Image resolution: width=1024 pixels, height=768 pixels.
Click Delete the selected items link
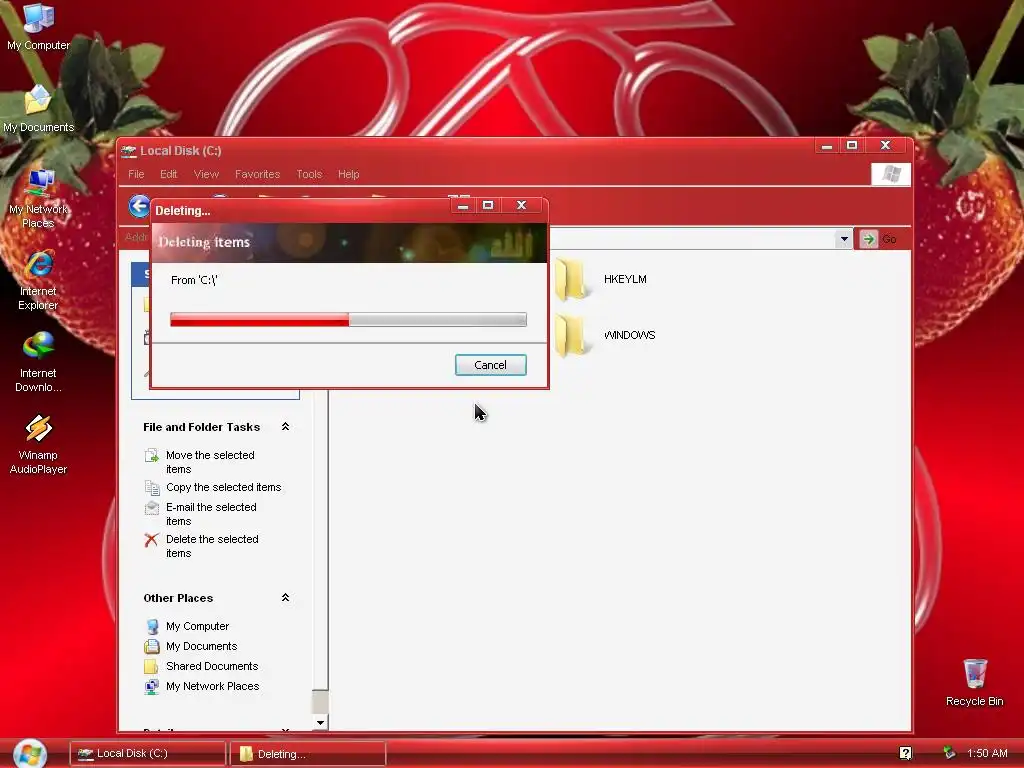[212, 546]
